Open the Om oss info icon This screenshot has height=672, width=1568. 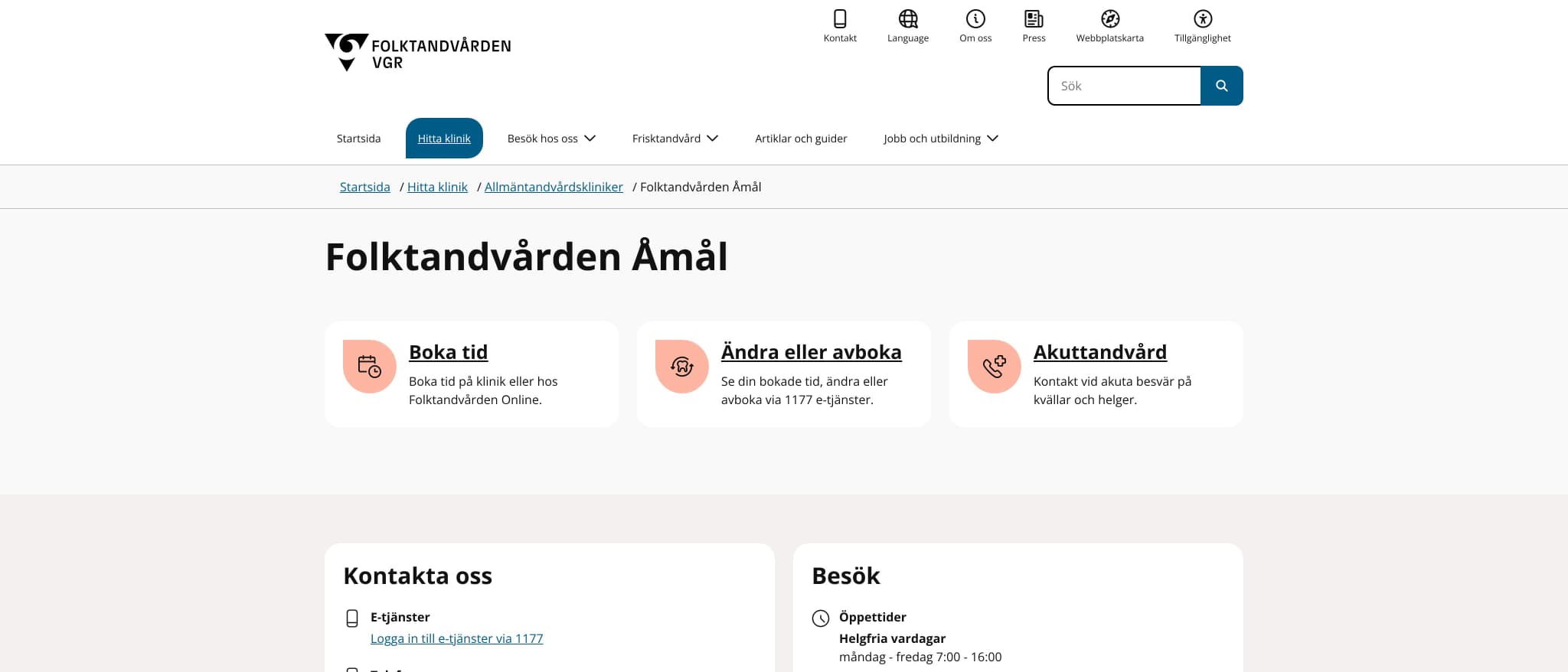click(975, 18)
